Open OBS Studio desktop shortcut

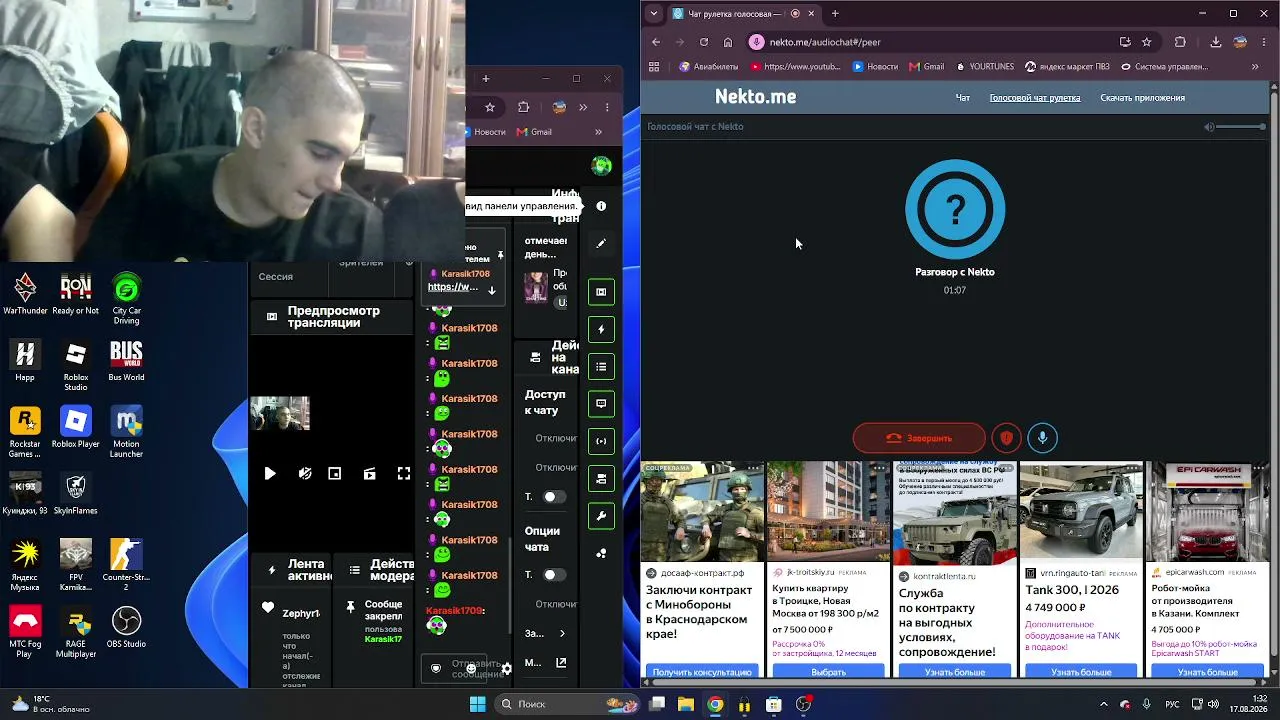pyautogui.click(x=126, y=627)
